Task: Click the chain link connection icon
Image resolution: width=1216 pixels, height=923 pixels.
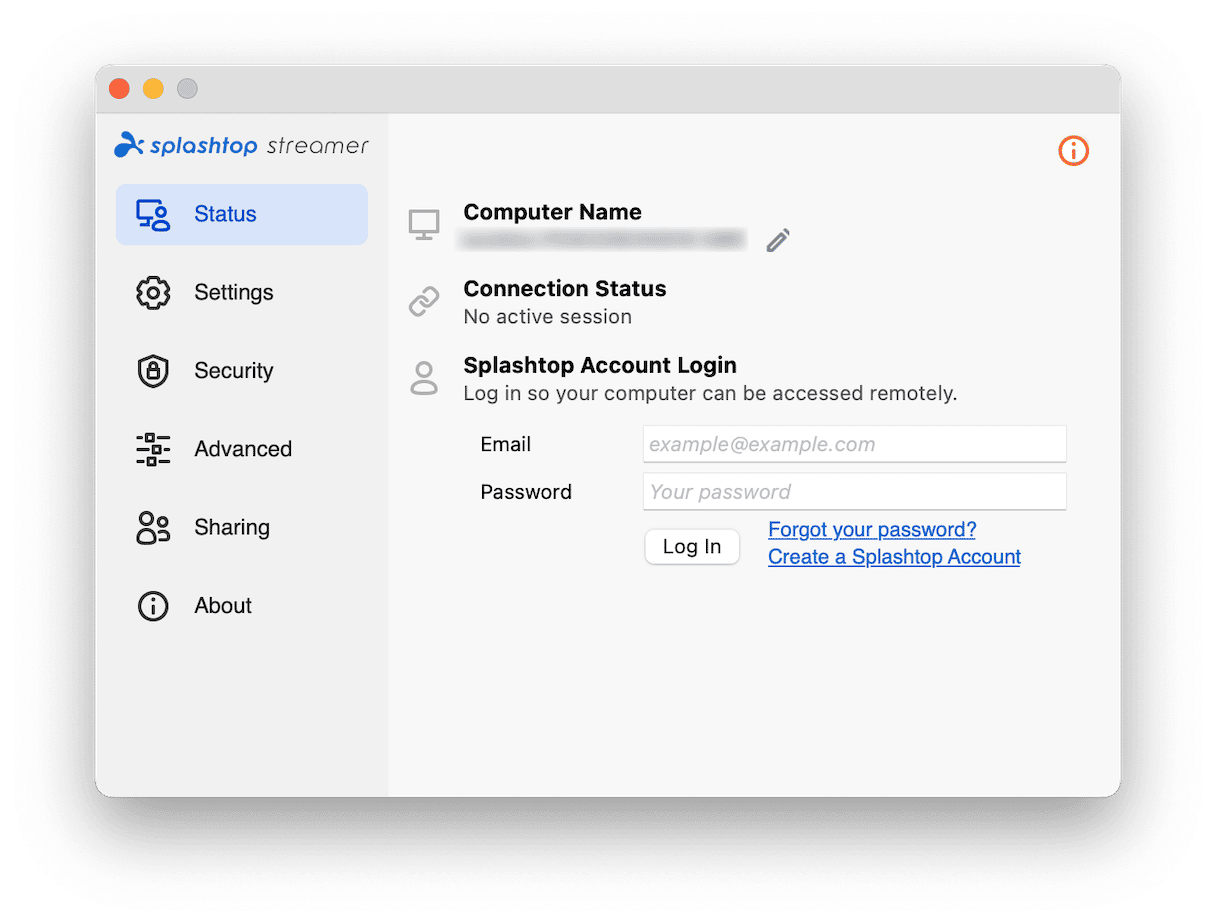Action: pyautogui.click(x=424, y=302)
